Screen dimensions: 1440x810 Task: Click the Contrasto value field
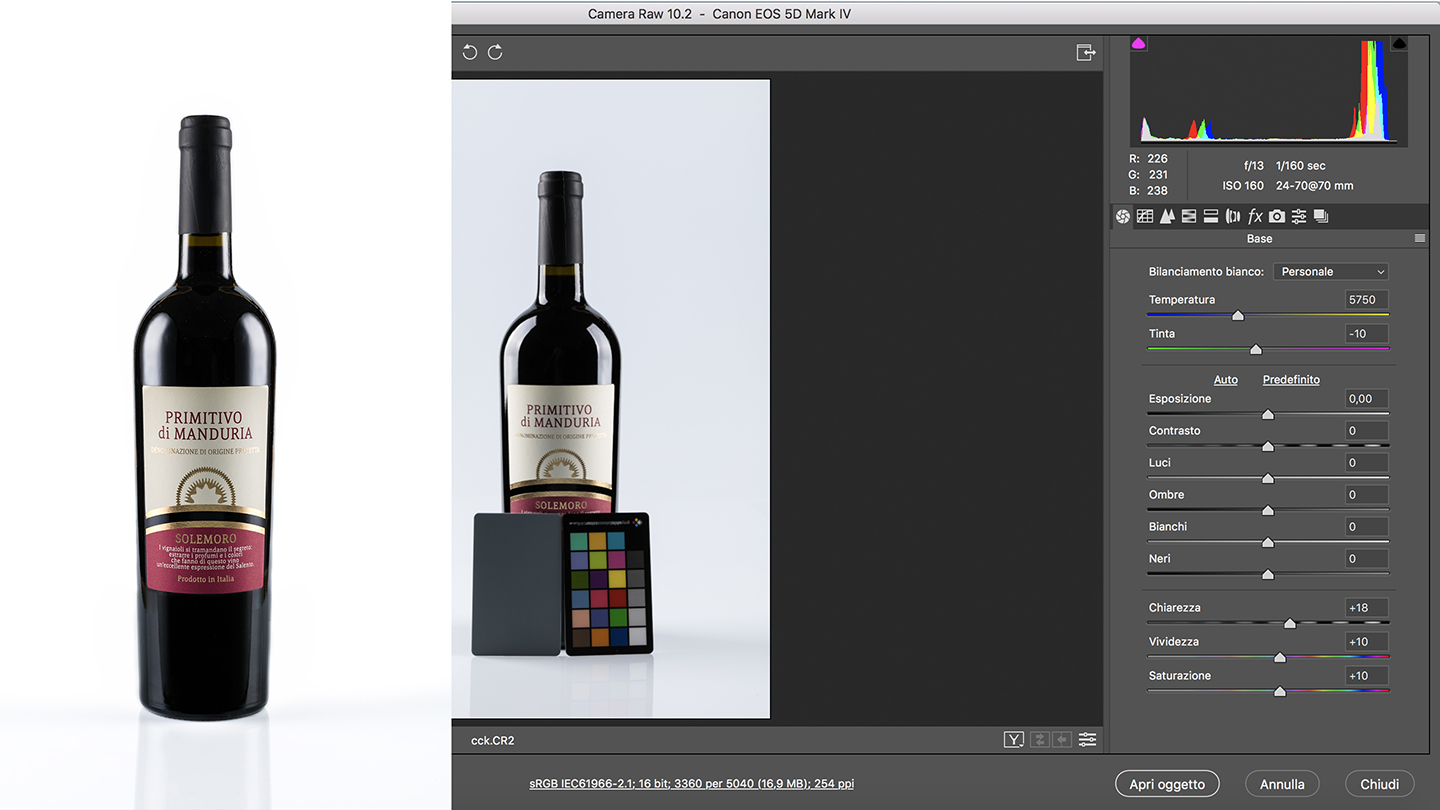tap(1366, 431)
